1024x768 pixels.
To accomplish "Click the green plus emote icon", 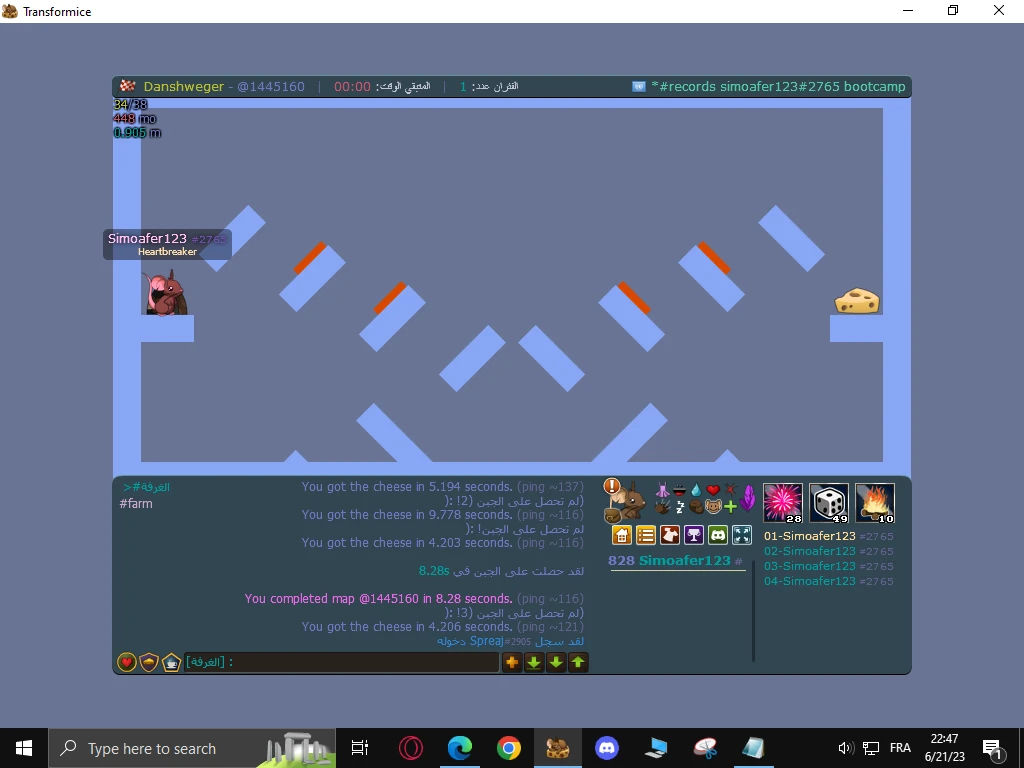I will pyautogui.click(x=730, y=507).
